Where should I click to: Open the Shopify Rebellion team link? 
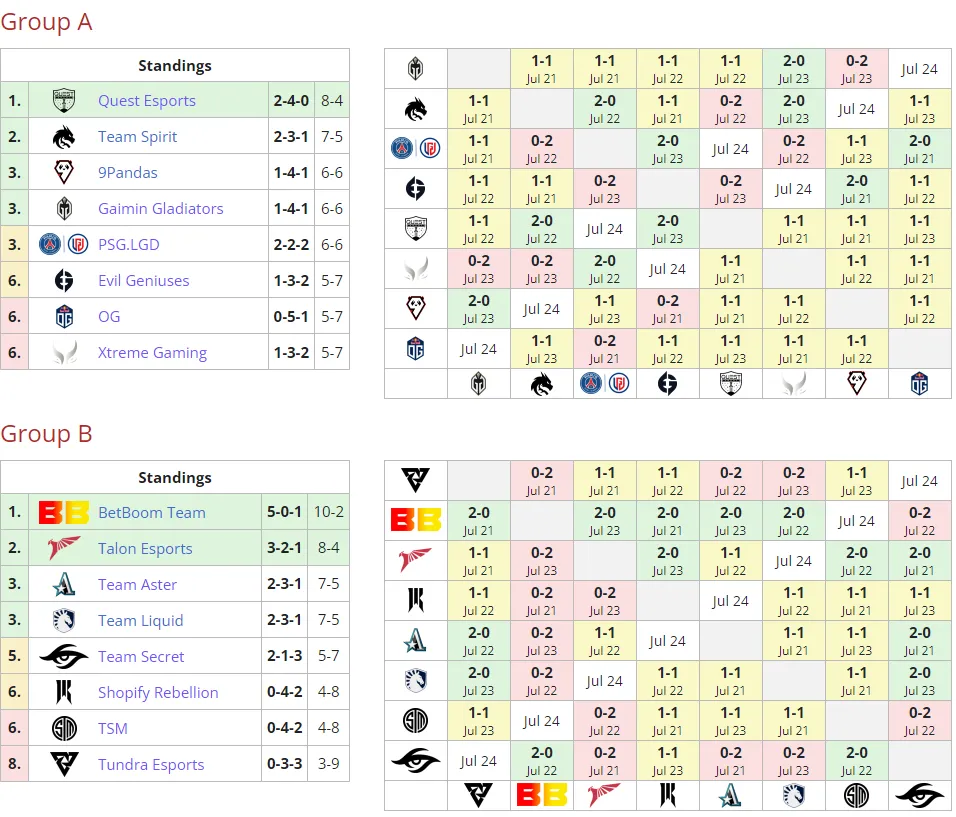point(158,693)
